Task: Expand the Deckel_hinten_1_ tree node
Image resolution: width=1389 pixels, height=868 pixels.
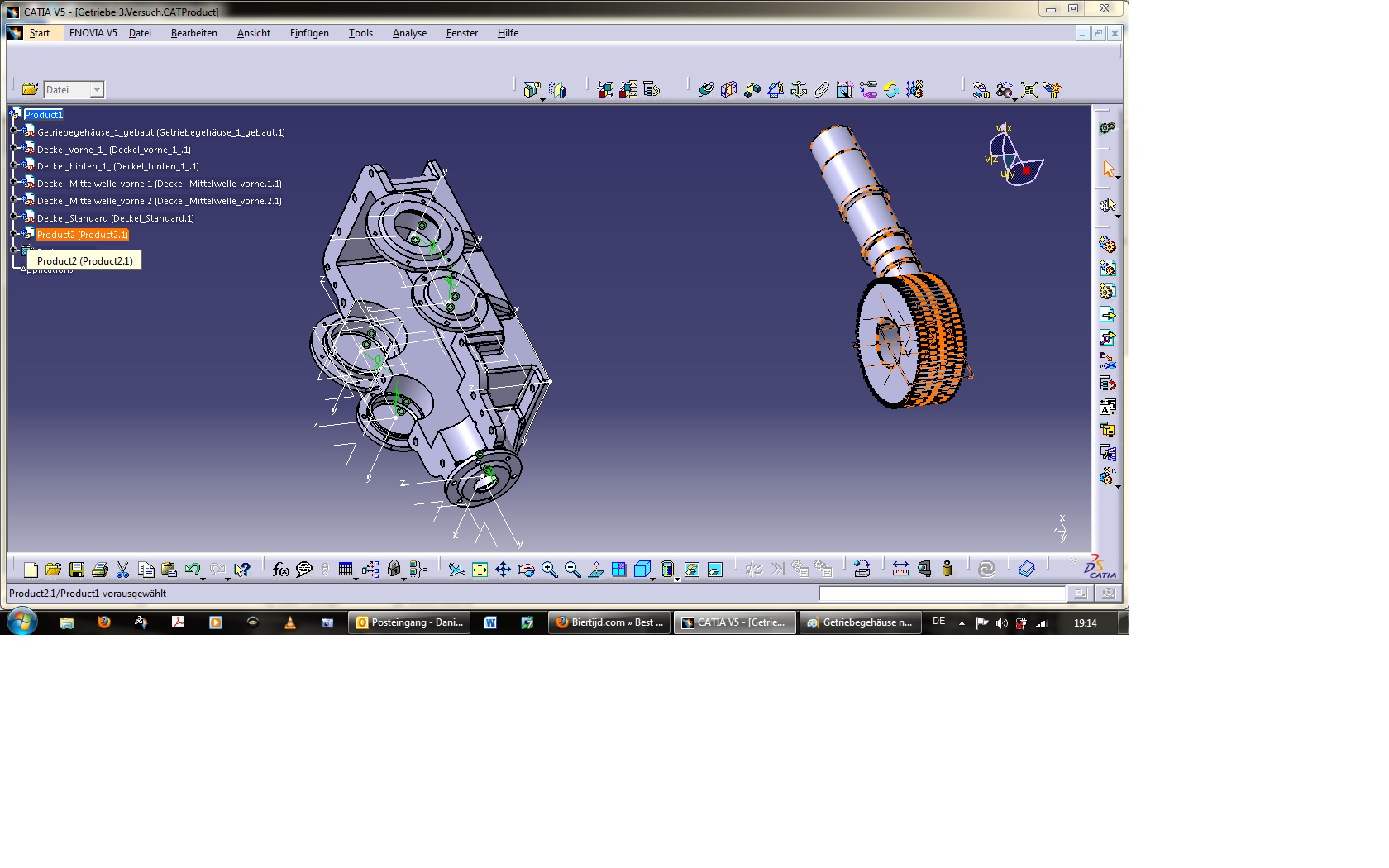Action: [14, 165]
